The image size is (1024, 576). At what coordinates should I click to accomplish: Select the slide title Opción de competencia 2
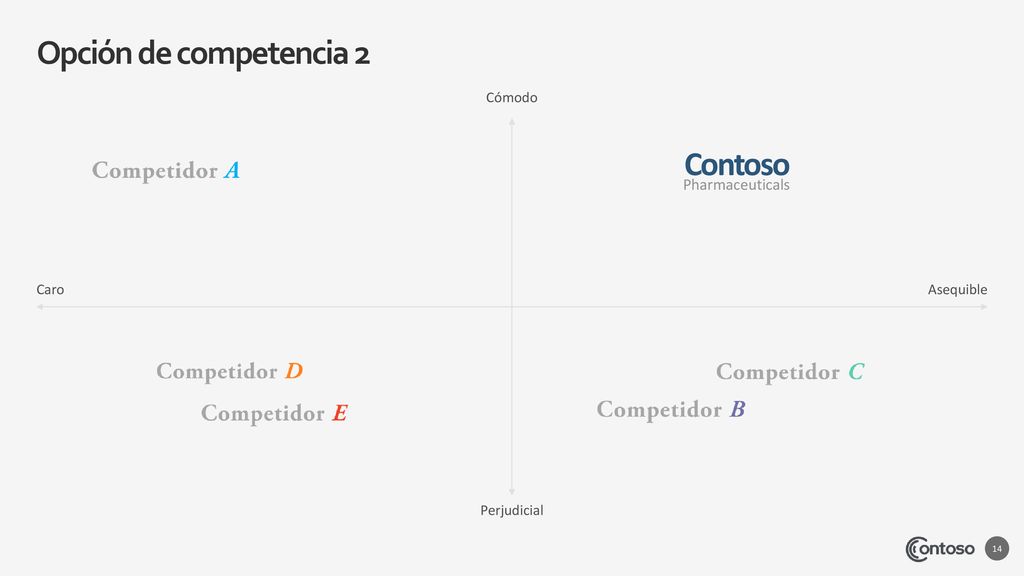click(203, 54)
